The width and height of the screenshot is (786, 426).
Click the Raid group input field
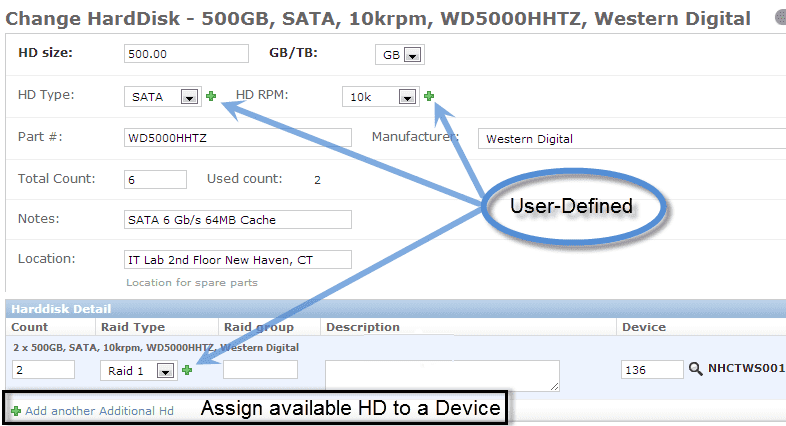260,370
